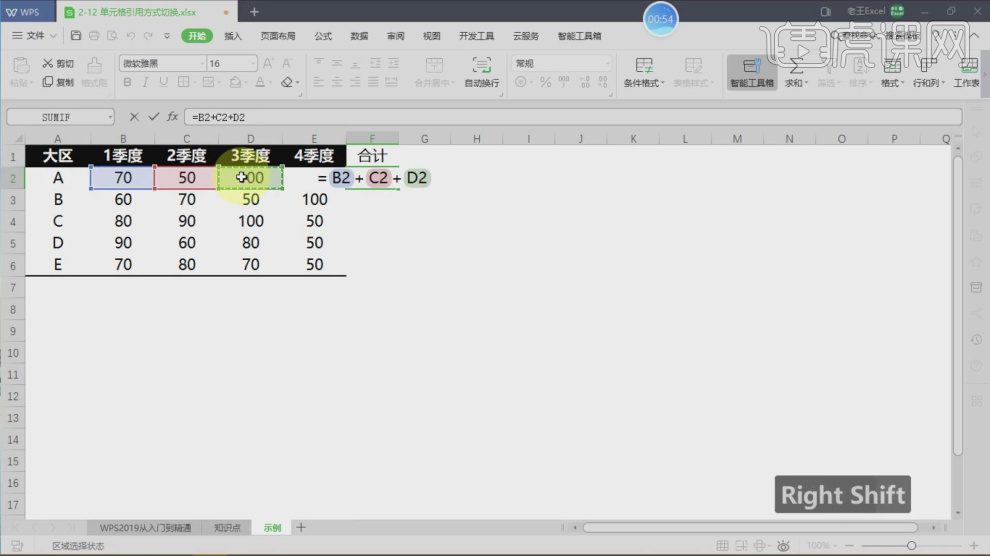Toggle Bold formatting
The height and width of the screenshot is (556, 990).
coord(128,82)
